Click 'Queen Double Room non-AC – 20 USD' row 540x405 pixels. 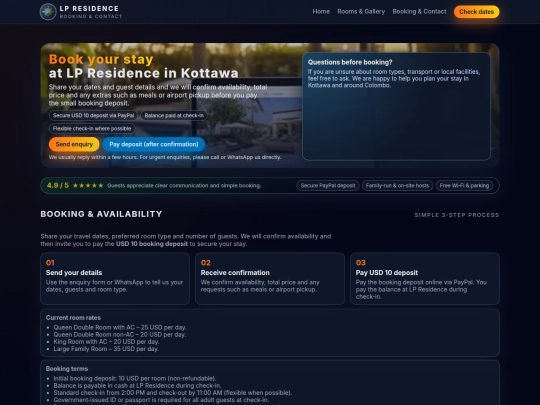[120, 334]
